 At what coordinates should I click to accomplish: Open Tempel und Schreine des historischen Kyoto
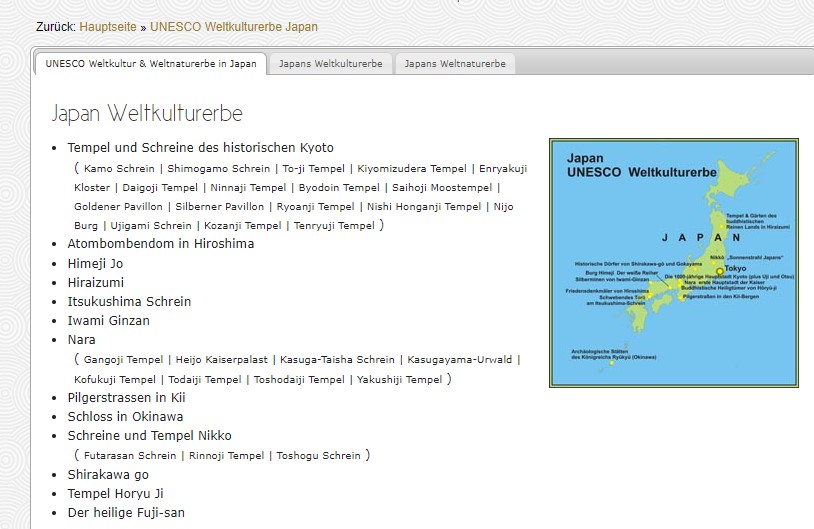(x=200, y=147)
